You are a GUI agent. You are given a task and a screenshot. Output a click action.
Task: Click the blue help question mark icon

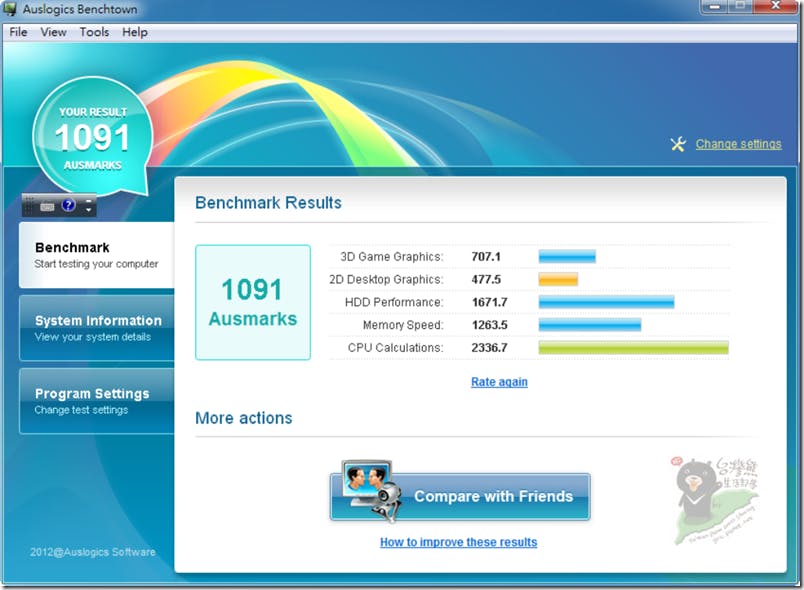click(x=68, y=206)
